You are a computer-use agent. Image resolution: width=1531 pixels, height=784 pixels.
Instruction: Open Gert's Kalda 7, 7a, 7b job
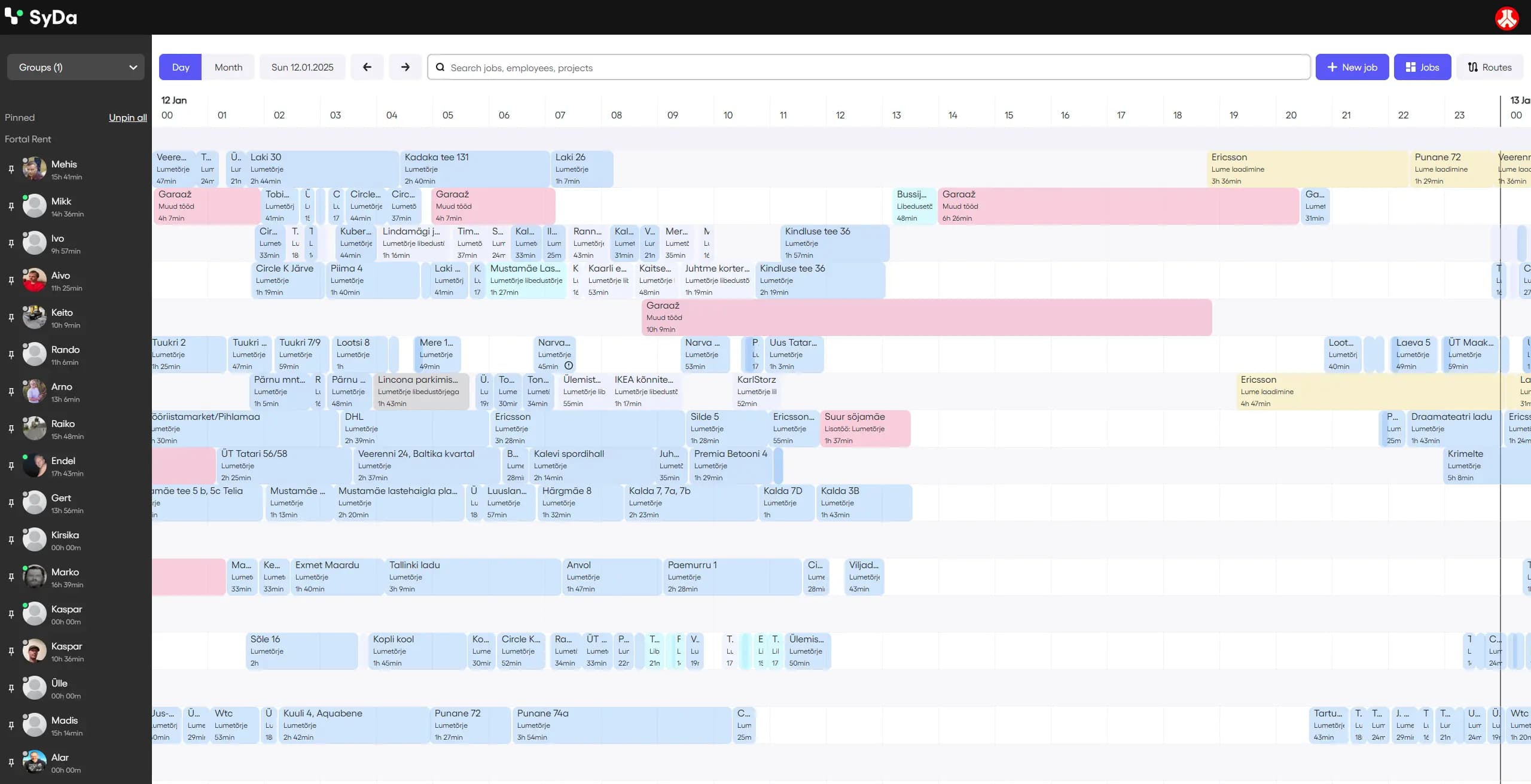point(691,503)
